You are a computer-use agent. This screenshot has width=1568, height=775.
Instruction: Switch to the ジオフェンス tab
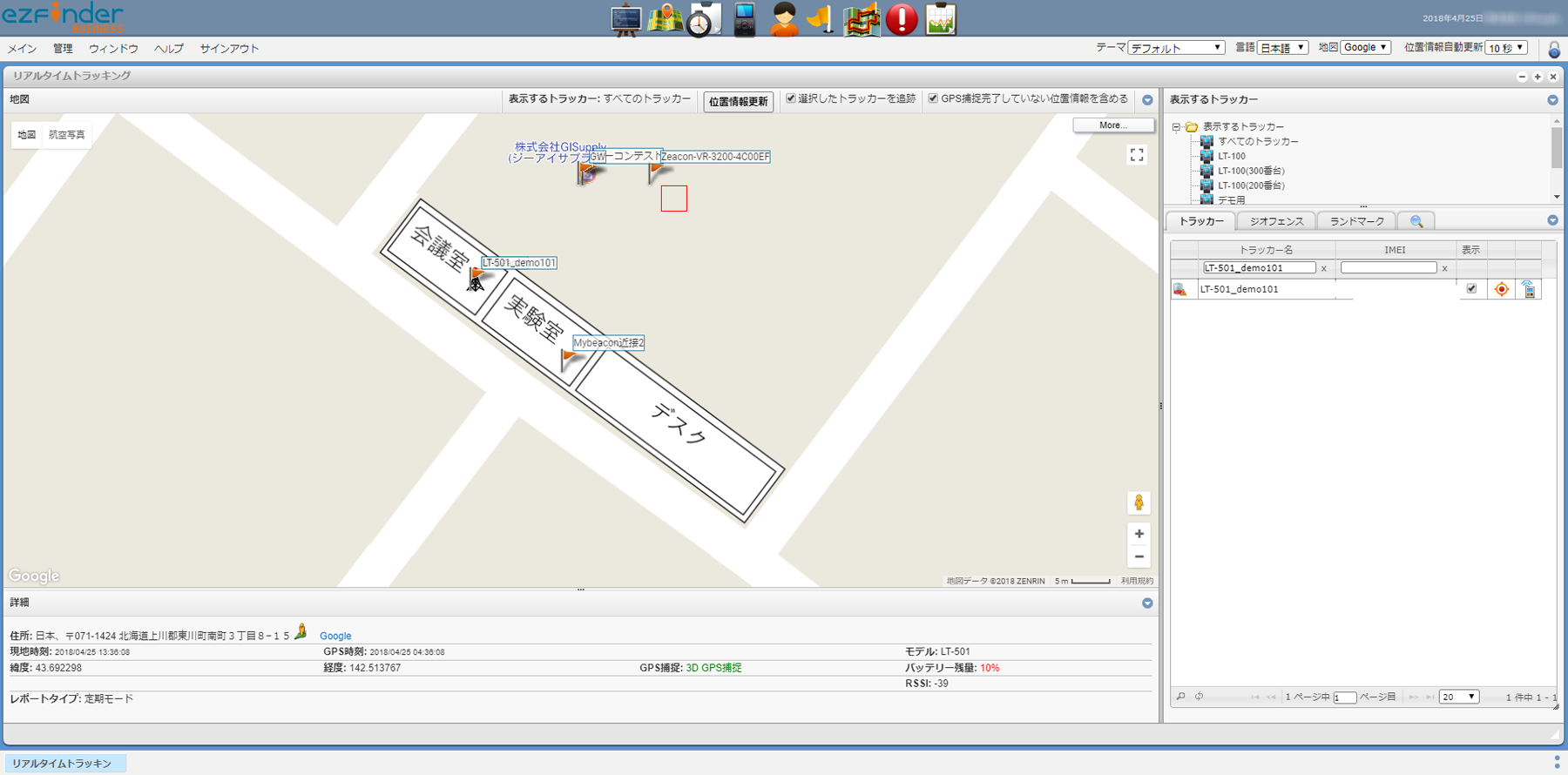click(1276, 221)
